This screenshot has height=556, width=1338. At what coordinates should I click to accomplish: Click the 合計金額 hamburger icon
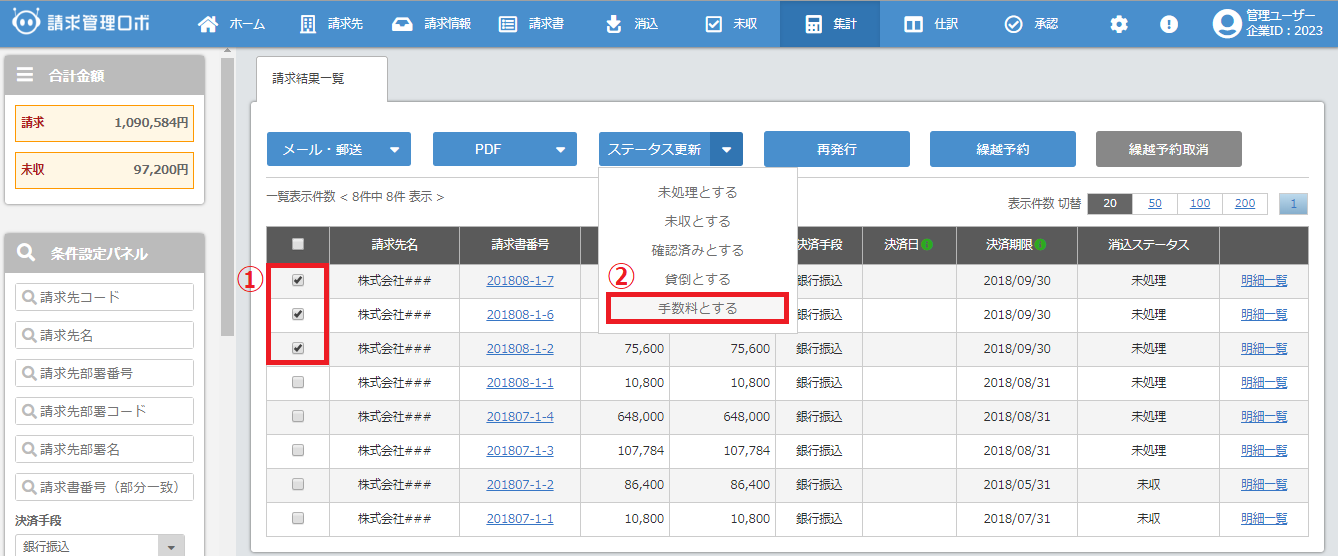pos(25,75)
